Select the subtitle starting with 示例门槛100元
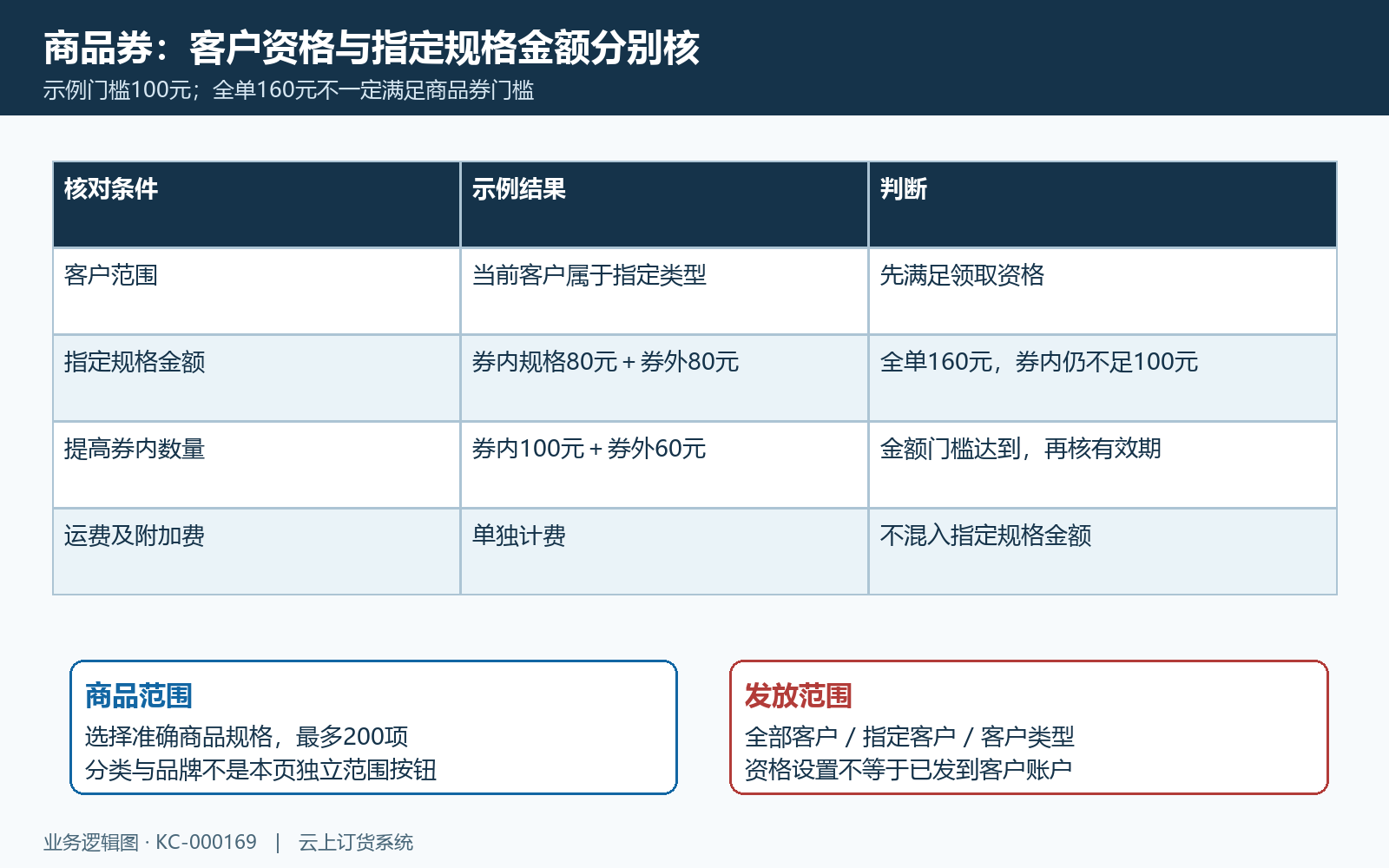1389x868 pixels. point(288,90)
